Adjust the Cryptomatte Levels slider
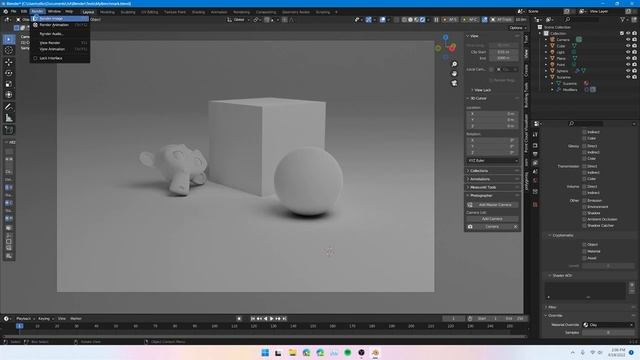The width and height of the screenshot is (640, 360). pyautogui.click(x=608, y=266)
